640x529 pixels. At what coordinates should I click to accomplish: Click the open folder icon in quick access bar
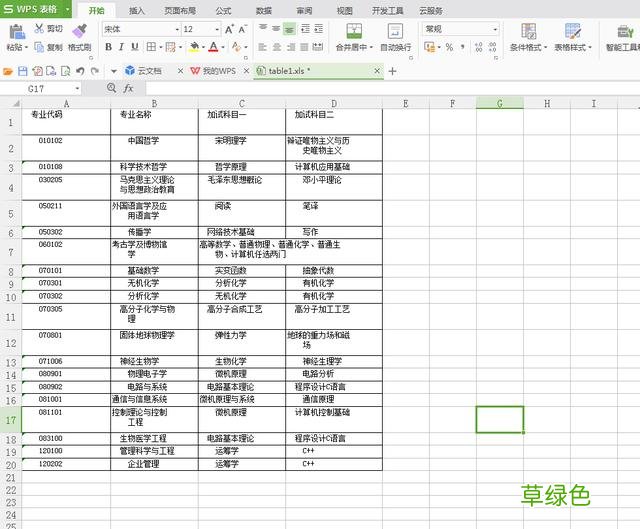click(x=8, y=71)
